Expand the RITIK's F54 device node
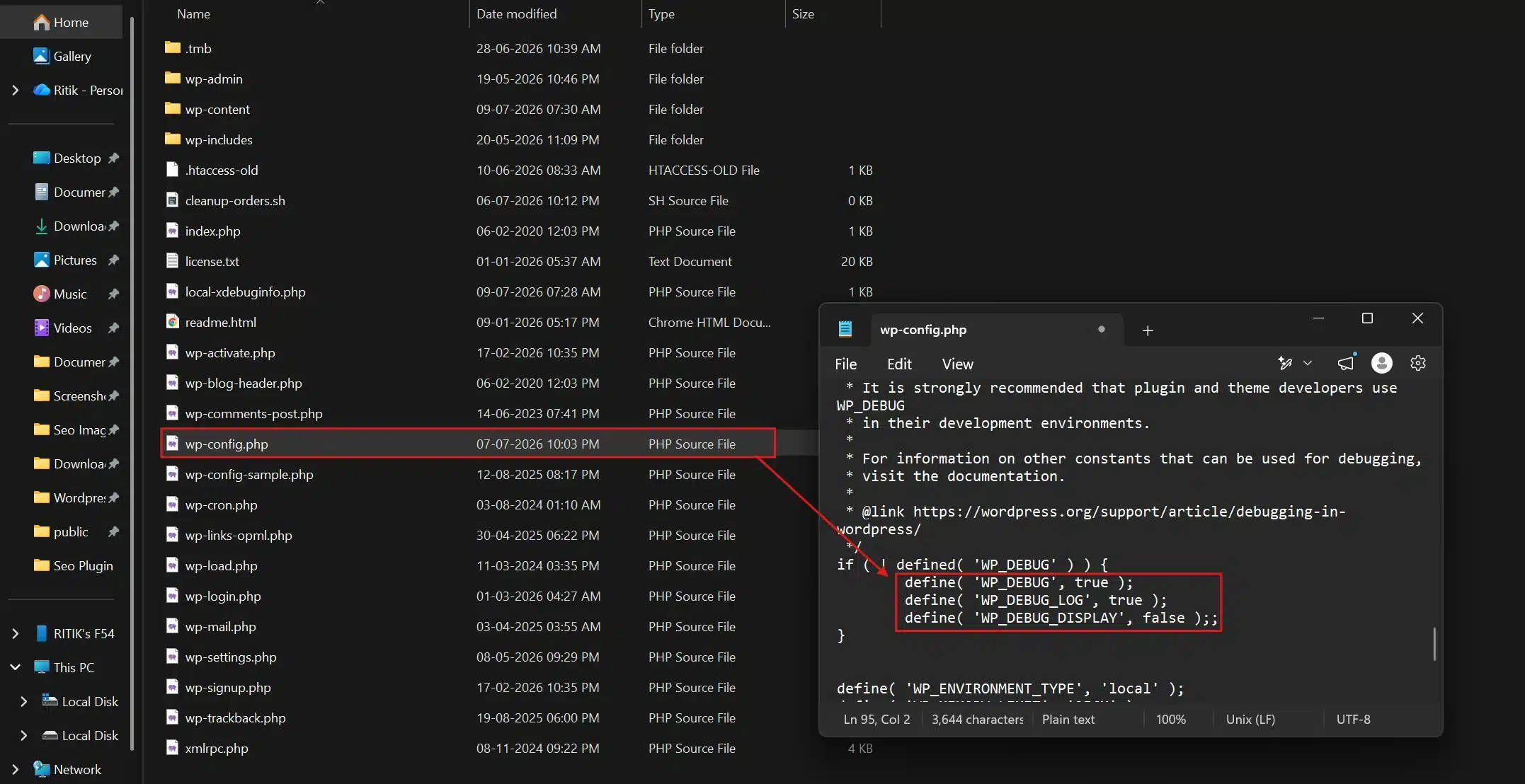This screenshot has height=784, width=1525. tap(16, 634)
